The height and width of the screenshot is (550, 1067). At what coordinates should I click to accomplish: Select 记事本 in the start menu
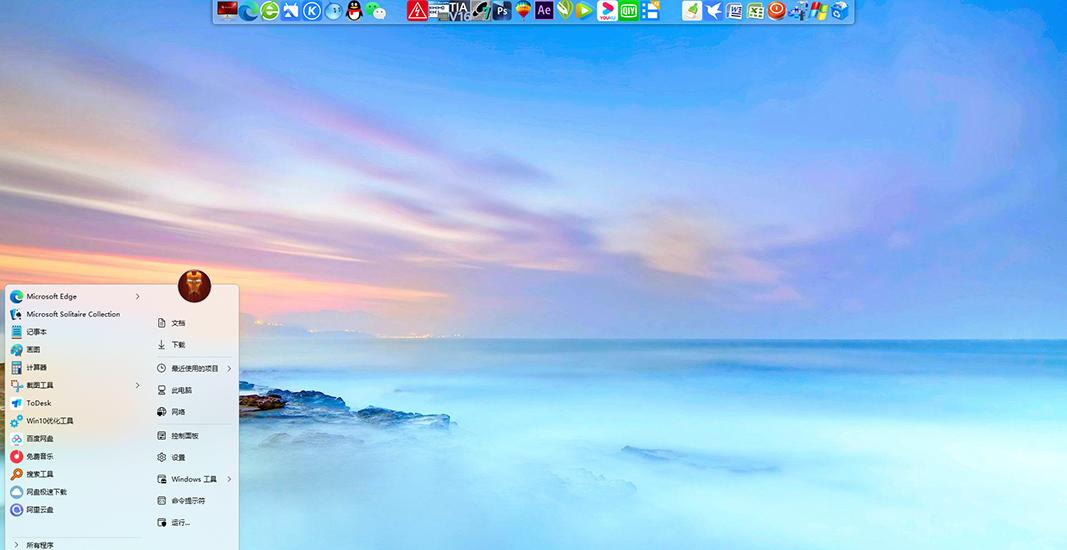click(36, 332)
